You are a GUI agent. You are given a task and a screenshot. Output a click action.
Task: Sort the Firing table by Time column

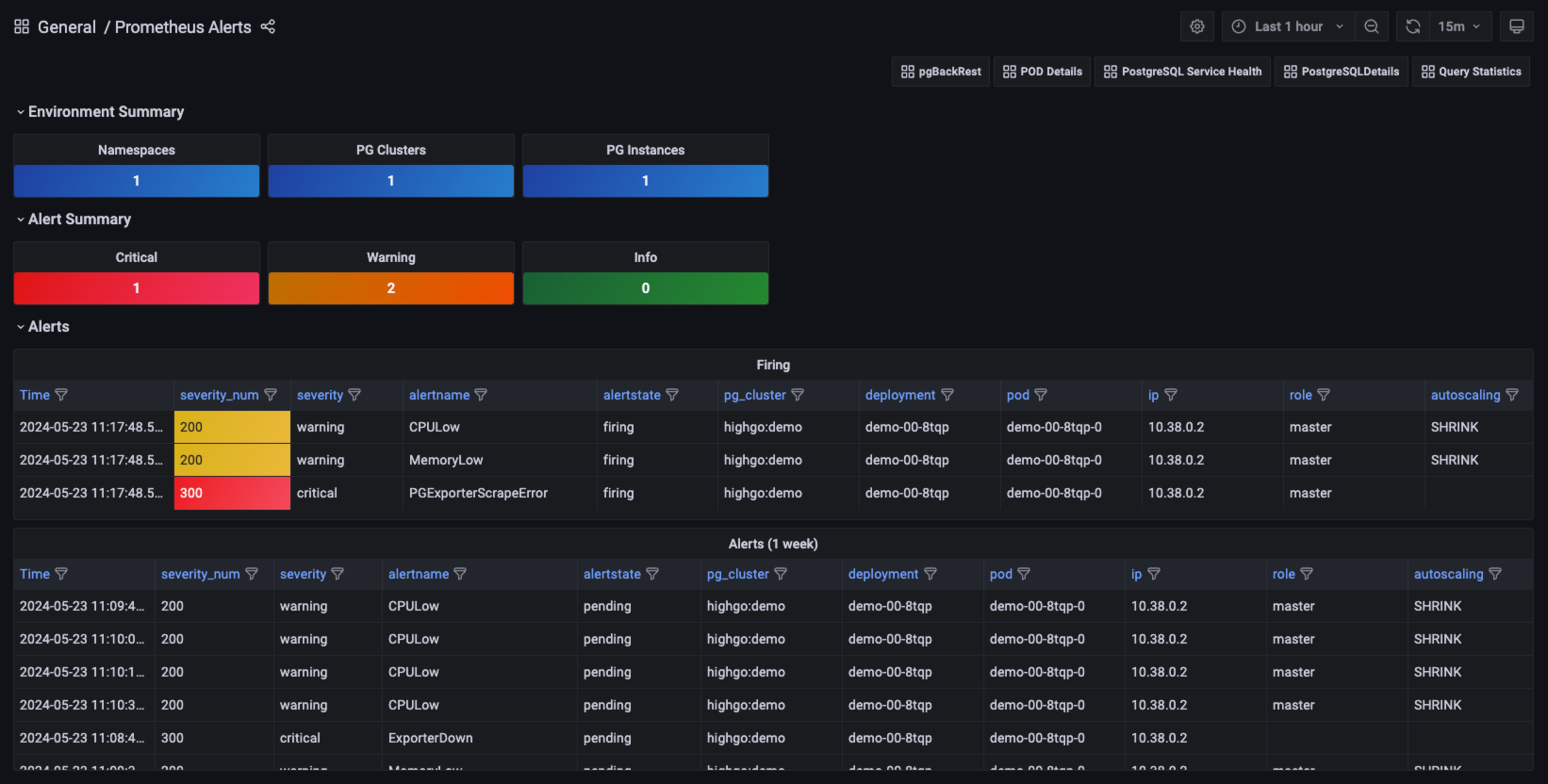(x=35, y=395)
